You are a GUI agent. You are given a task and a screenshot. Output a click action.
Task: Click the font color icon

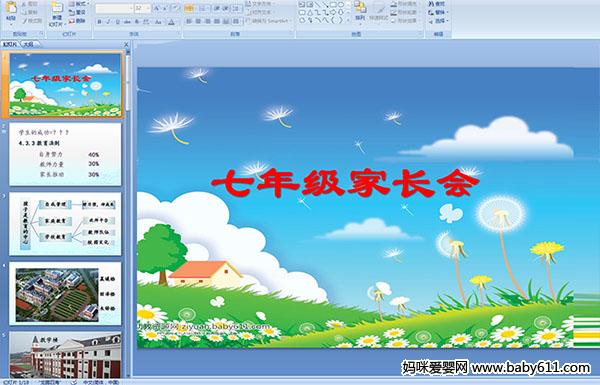pos(171,22)
